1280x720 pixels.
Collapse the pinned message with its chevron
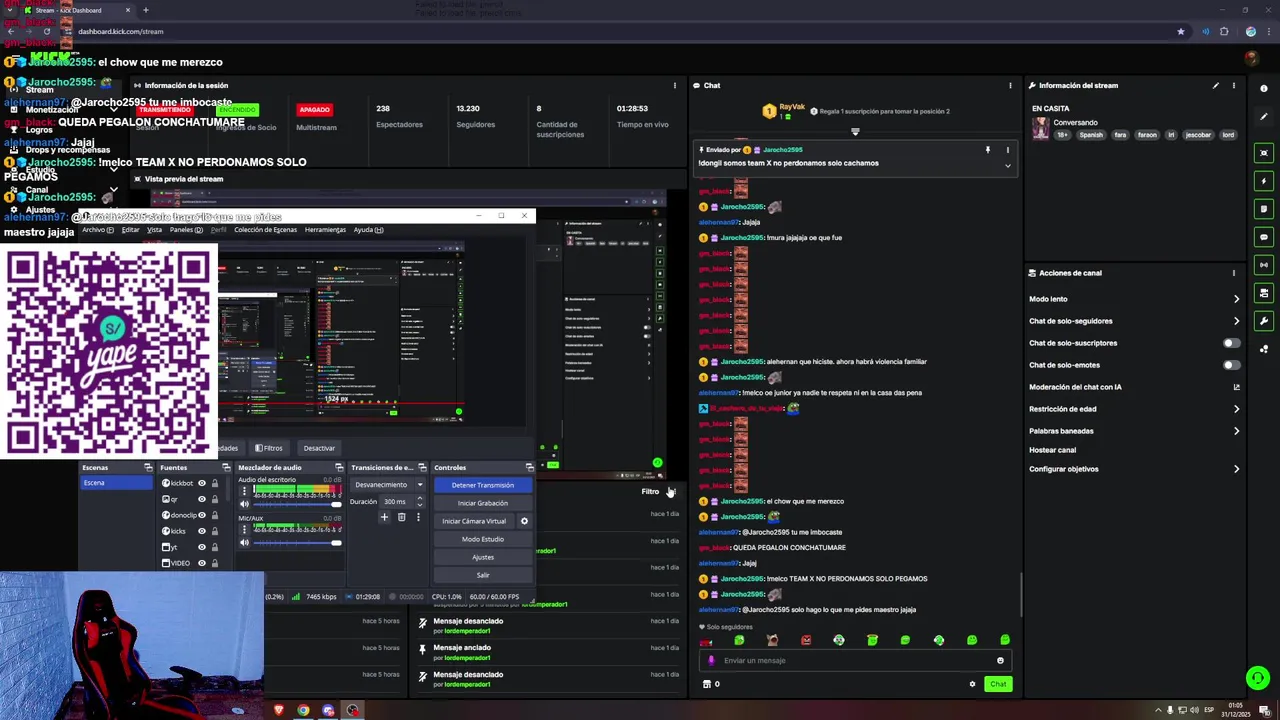(1007, 165)
